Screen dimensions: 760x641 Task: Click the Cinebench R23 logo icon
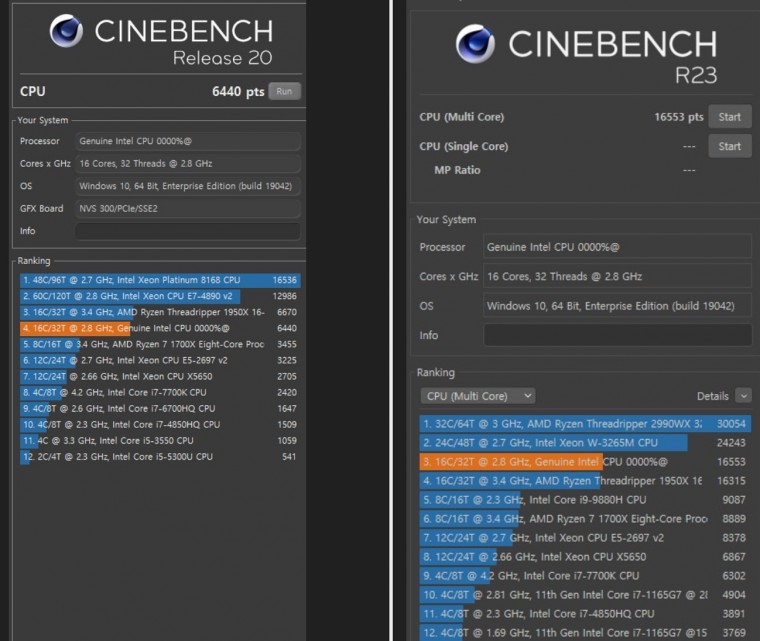click(x=475, y=44)
